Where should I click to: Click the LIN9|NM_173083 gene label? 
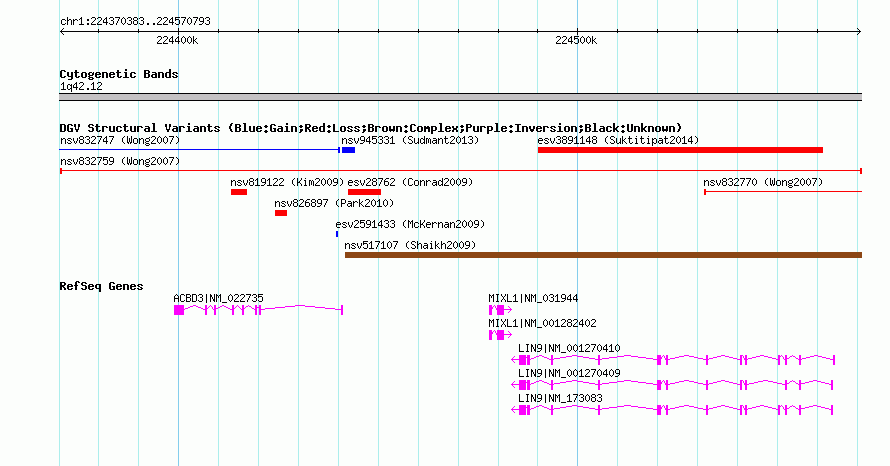560,398
